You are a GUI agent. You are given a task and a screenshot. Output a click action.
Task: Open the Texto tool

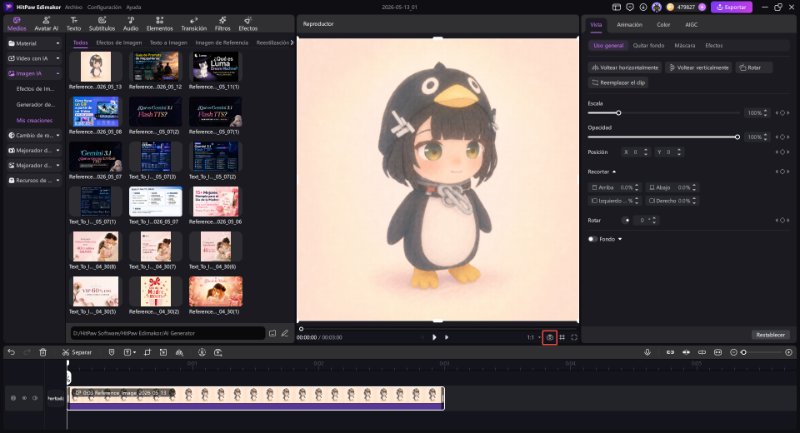pos(74,24)
